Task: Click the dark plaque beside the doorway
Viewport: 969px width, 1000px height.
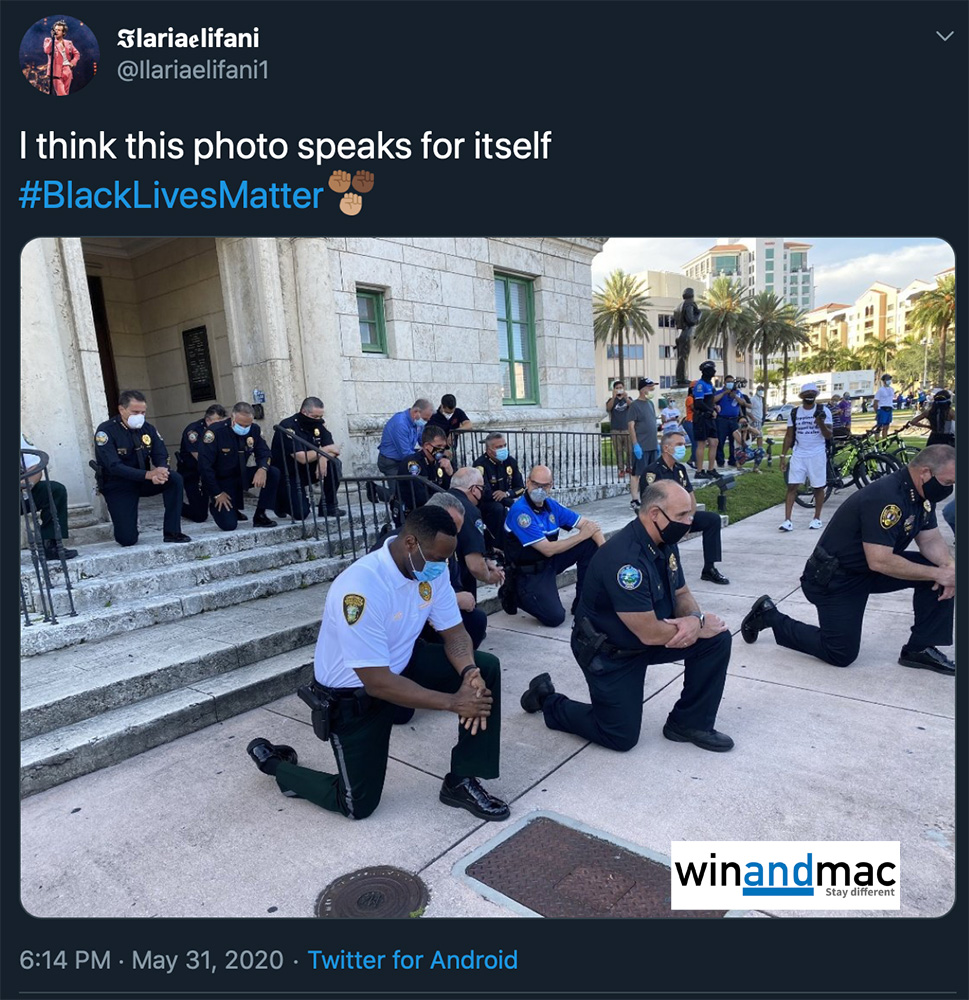Action: tap(198, 364)
